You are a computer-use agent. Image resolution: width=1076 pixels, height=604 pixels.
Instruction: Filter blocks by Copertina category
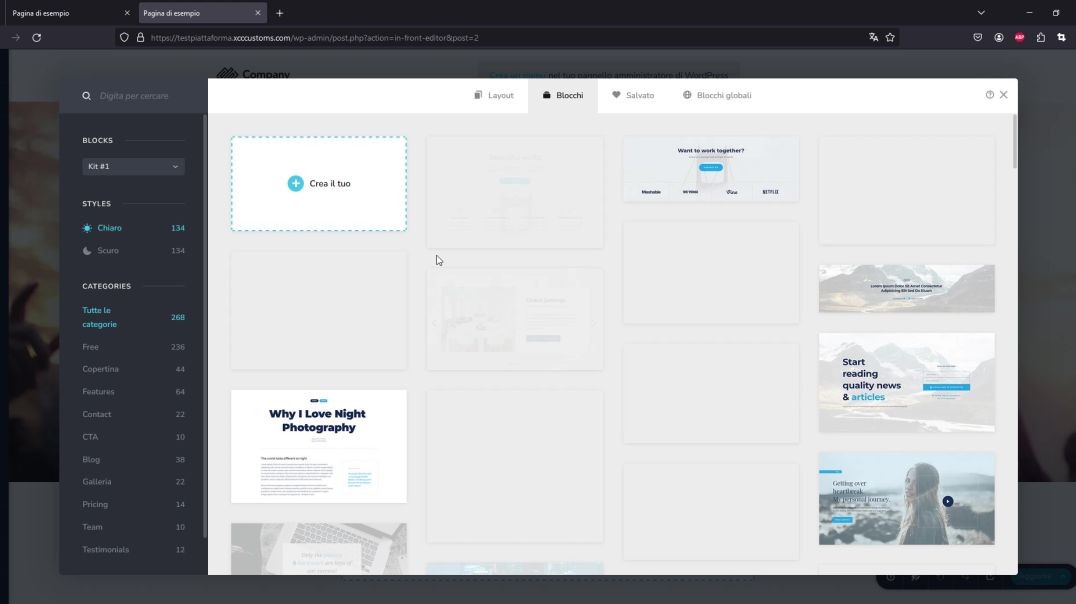tap(133, 369)
